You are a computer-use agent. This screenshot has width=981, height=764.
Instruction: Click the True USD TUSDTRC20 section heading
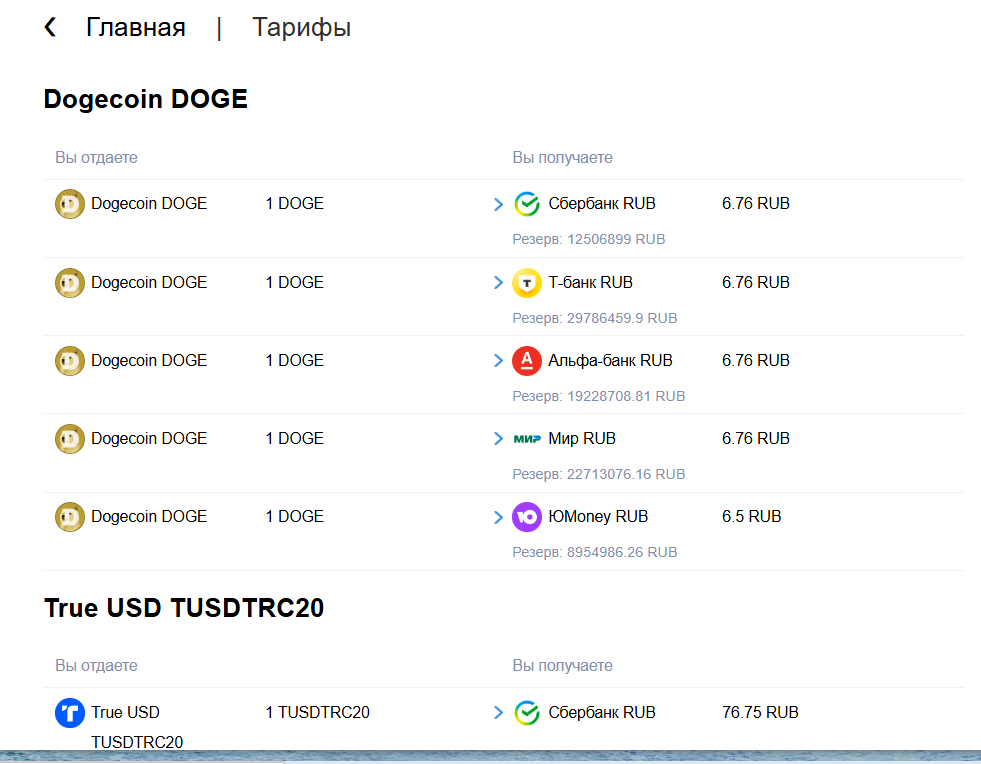coord(184,608)
